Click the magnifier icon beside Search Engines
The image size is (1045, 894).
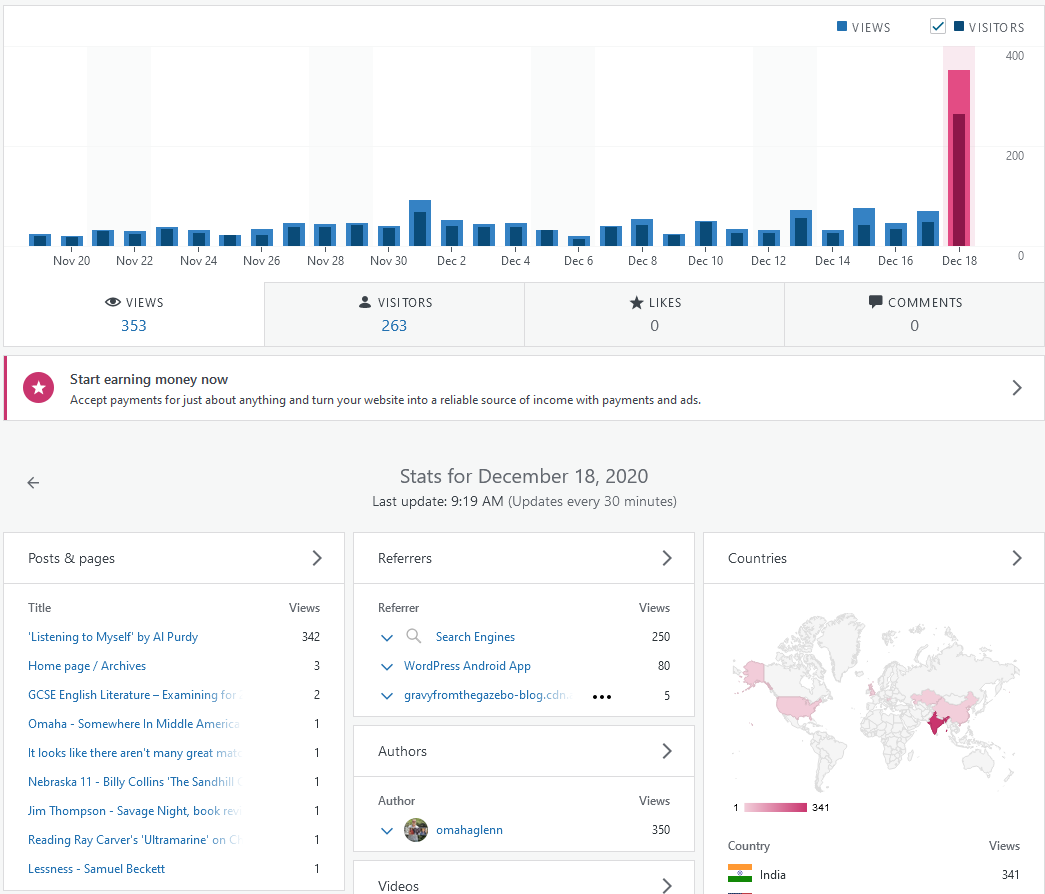[x=414, y=637]
